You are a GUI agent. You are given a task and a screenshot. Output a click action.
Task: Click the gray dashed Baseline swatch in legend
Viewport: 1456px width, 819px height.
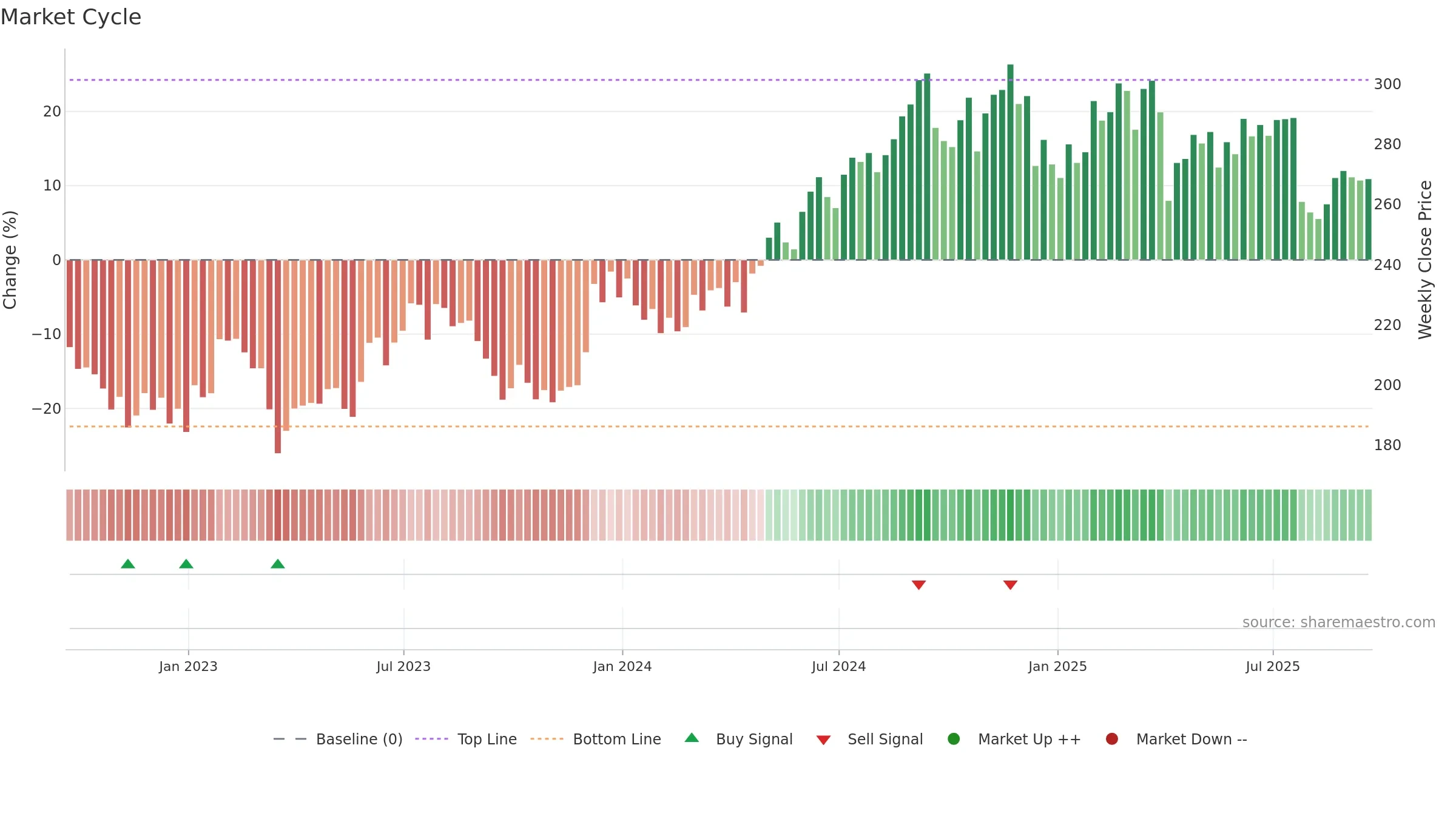click(x=290, y=739)
